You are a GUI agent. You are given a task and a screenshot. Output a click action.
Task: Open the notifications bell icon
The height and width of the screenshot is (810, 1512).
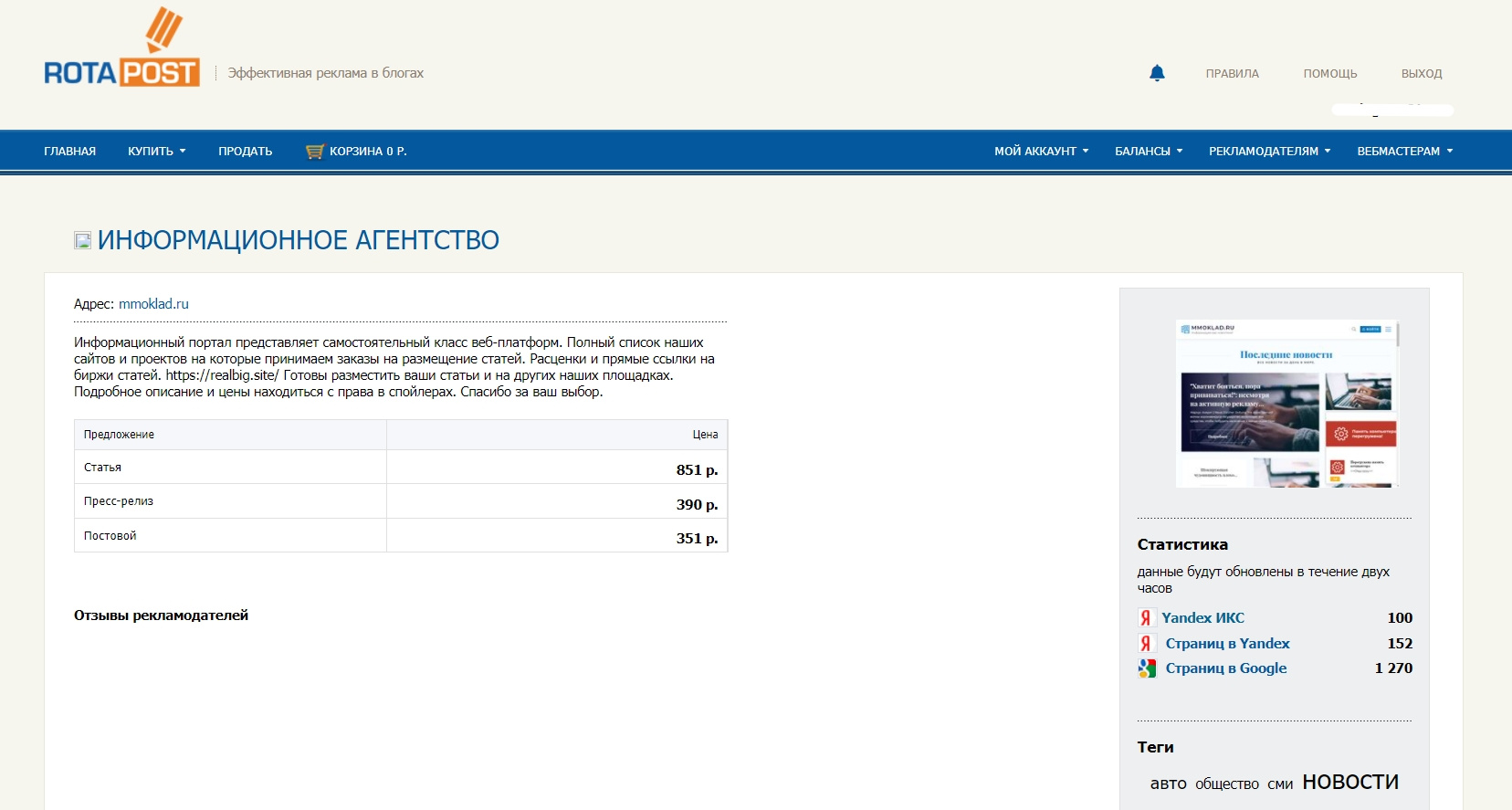tap(1157, 73)
